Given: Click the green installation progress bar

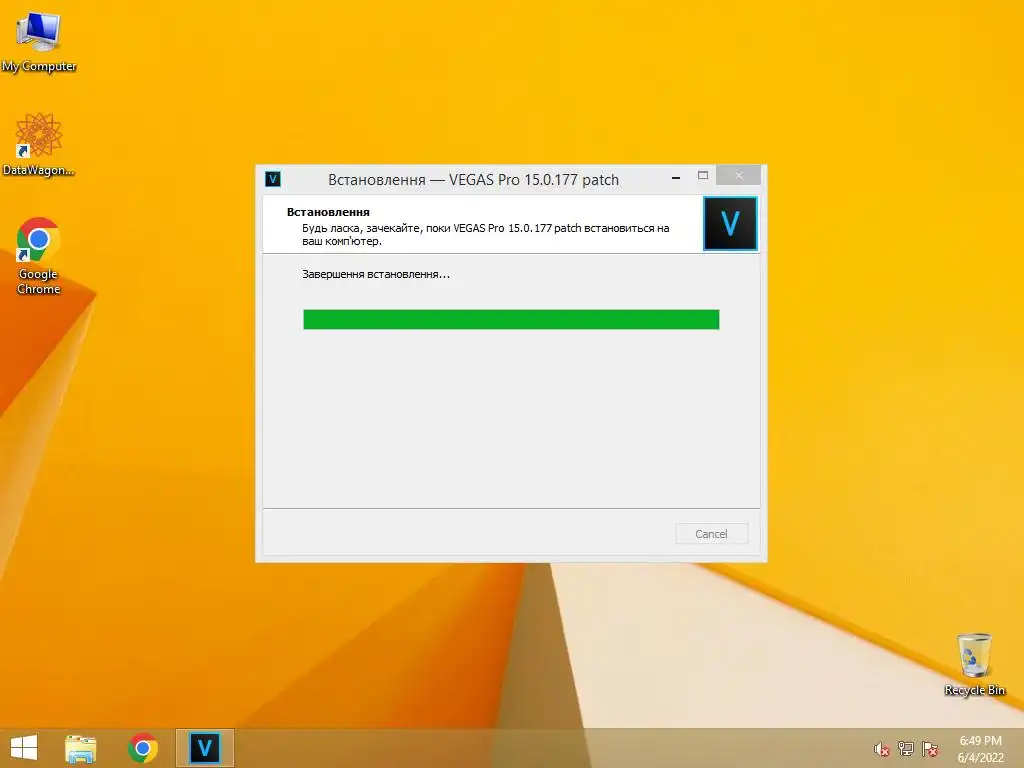Looking at the screenshot, I should coord(511,319).
